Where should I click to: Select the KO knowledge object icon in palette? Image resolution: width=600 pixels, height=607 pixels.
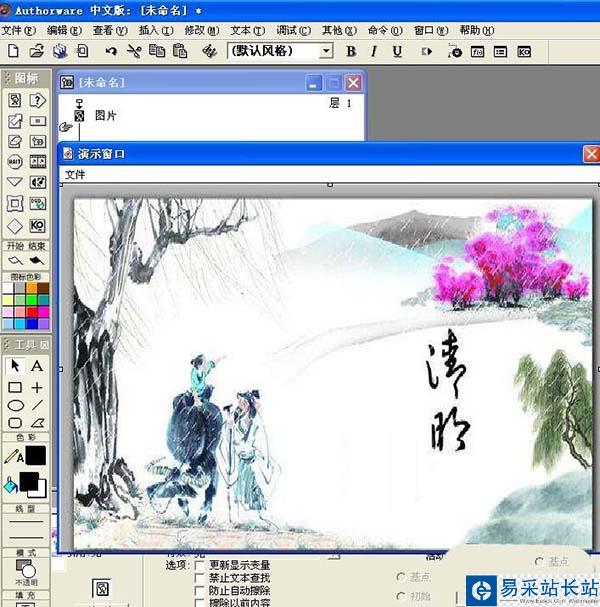coord(38,225)
